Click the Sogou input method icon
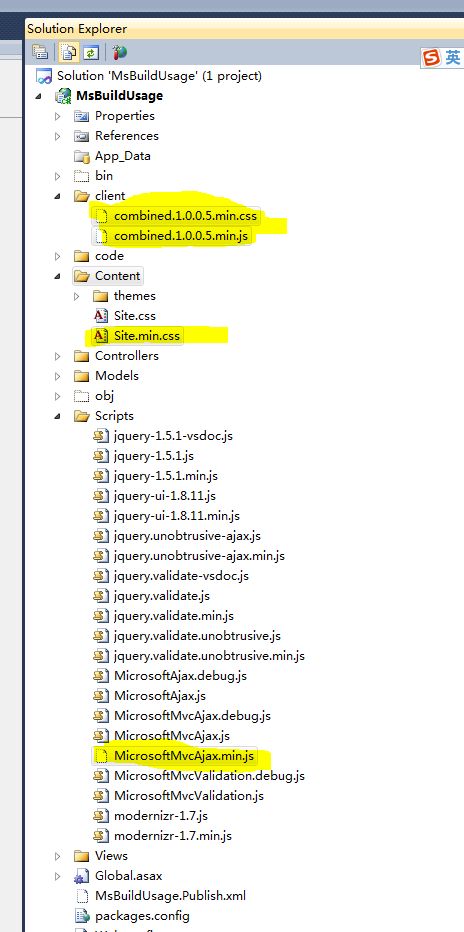464x932 pixels. pos(431,58)
